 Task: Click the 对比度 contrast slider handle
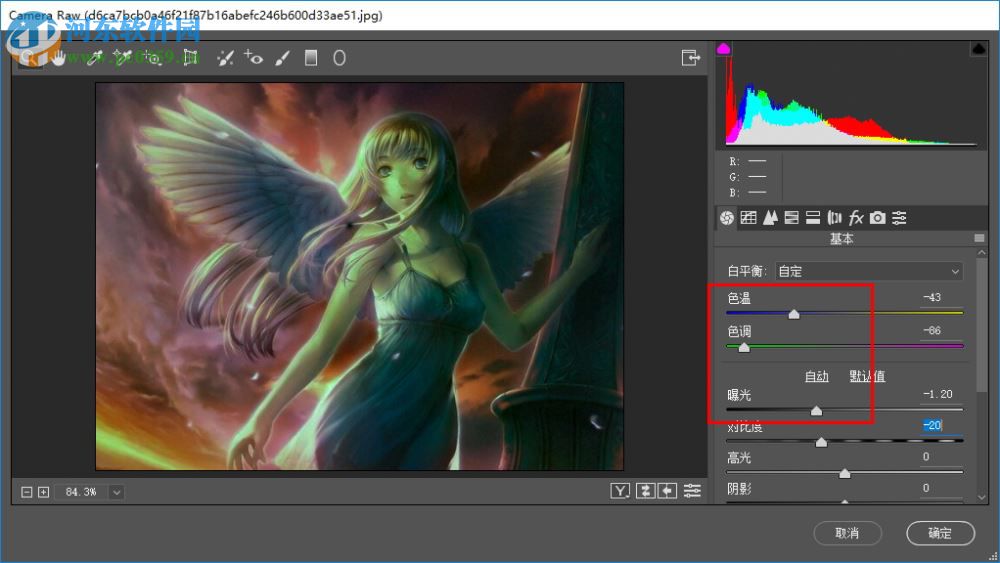point(821,442)
